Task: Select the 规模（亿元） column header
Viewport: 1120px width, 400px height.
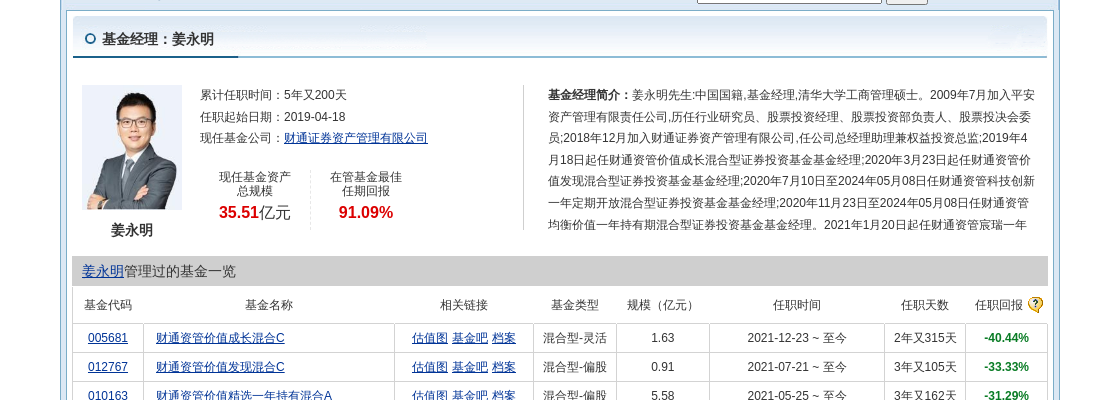Action: (662, 305)
